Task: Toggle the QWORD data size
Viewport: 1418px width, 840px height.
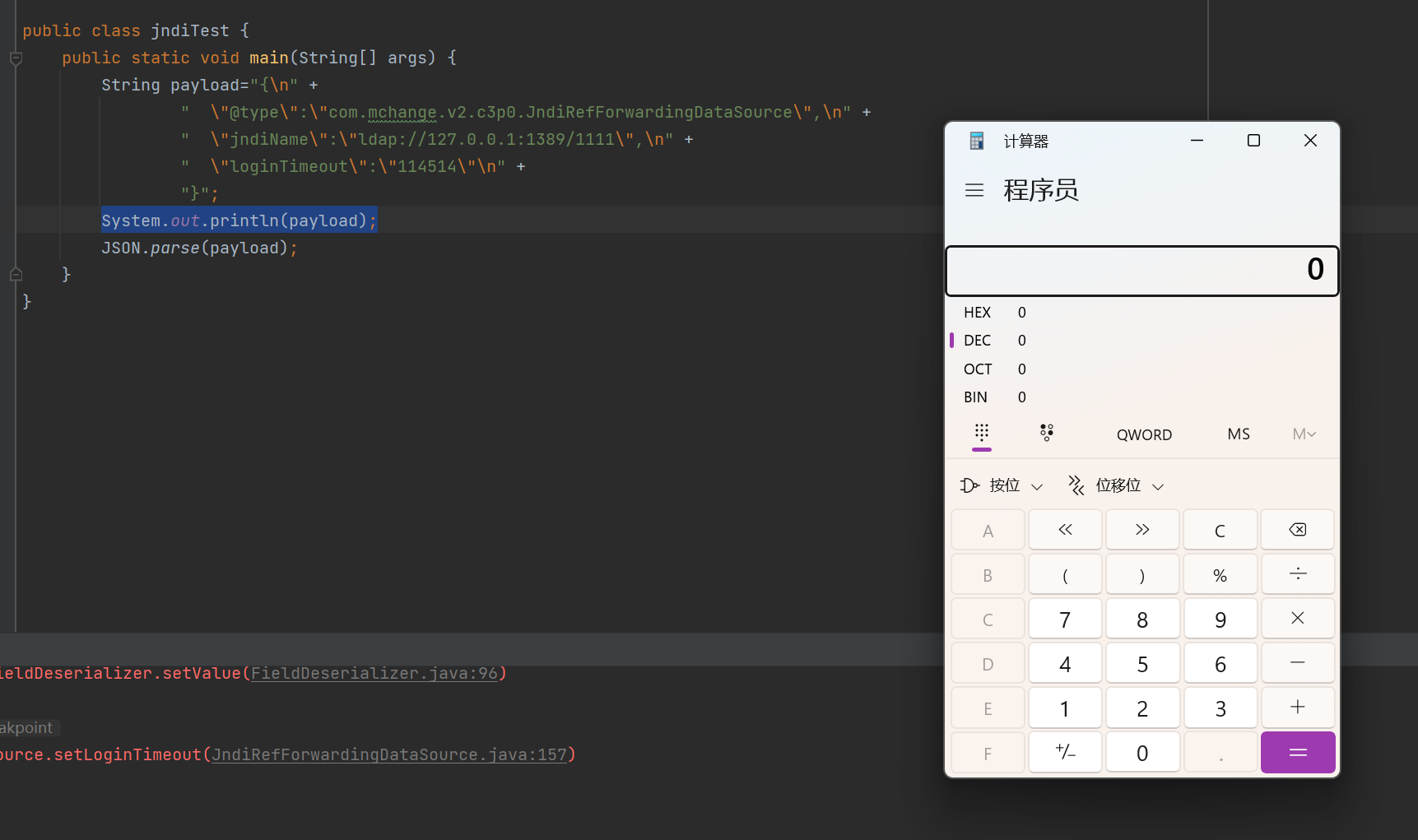Action: click(1144, 435)
